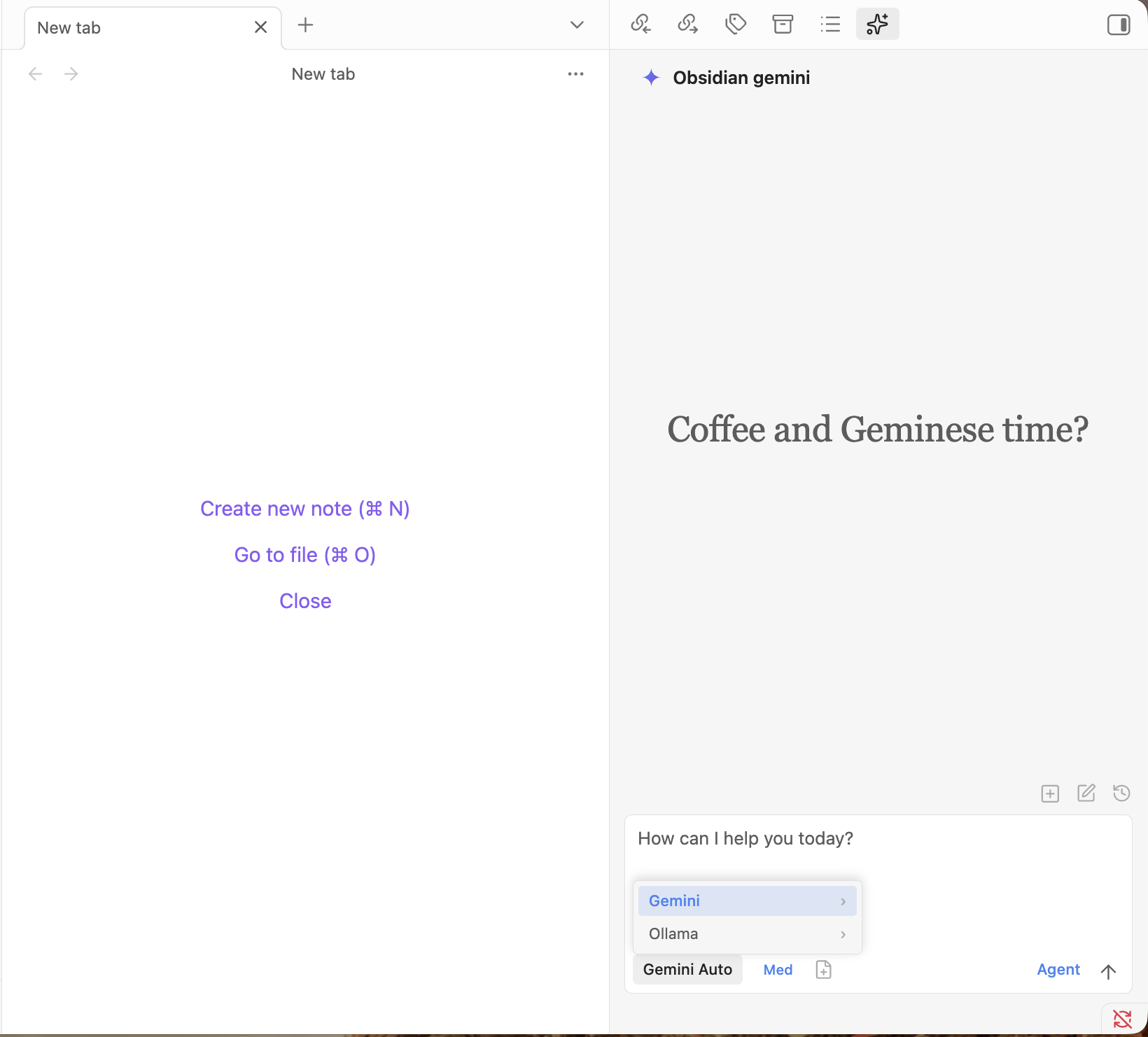Screen dimensions: 1148x1037
Task: Click the New tab title in header
Action: click(x=323, y=74)
